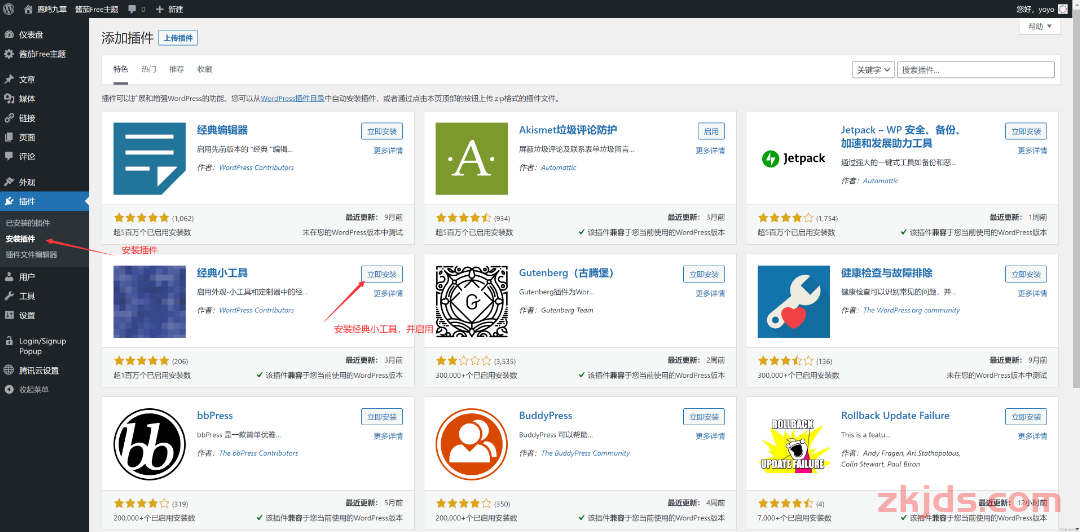
Task: Open the 经典小工具 title link
Action: [x=222, y=273]
